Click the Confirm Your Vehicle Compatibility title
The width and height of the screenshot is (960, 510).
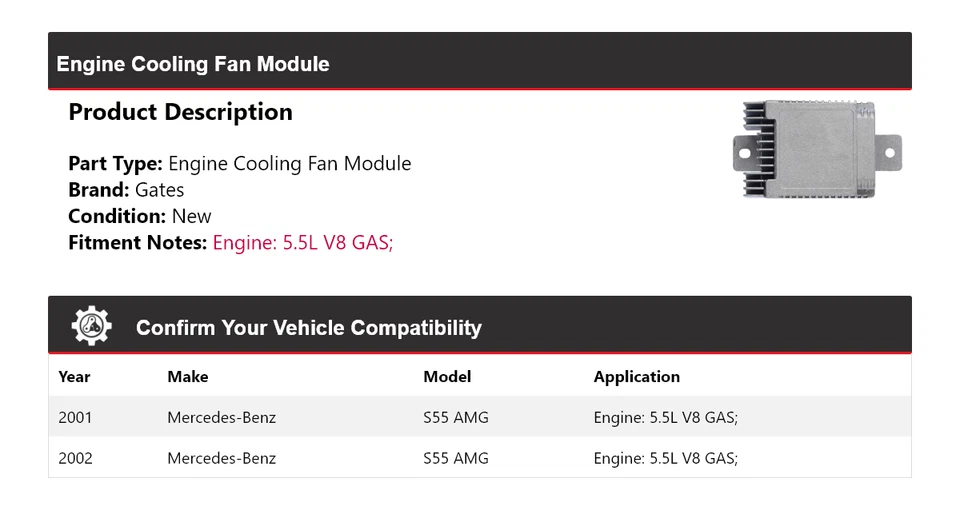click(308, 328)
